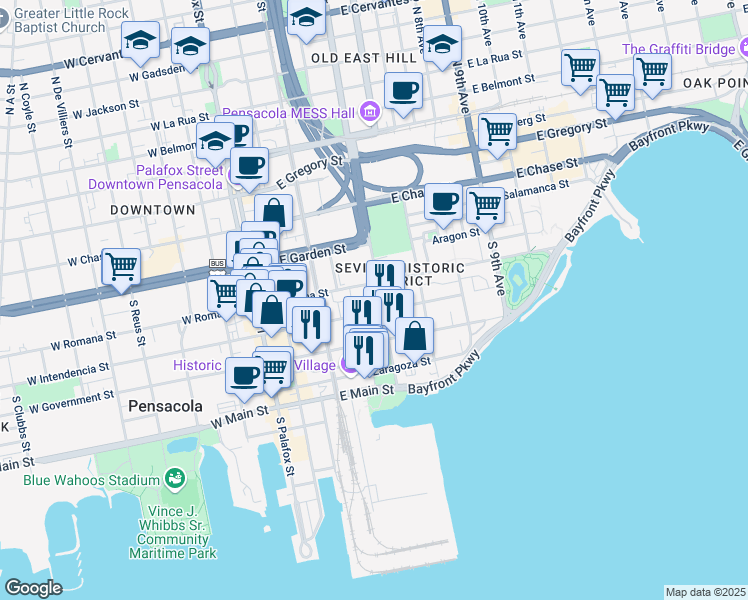This screenshot has height=600, width=748.
Task: Click the W Intendencia St label
Action: pos(68,373)
